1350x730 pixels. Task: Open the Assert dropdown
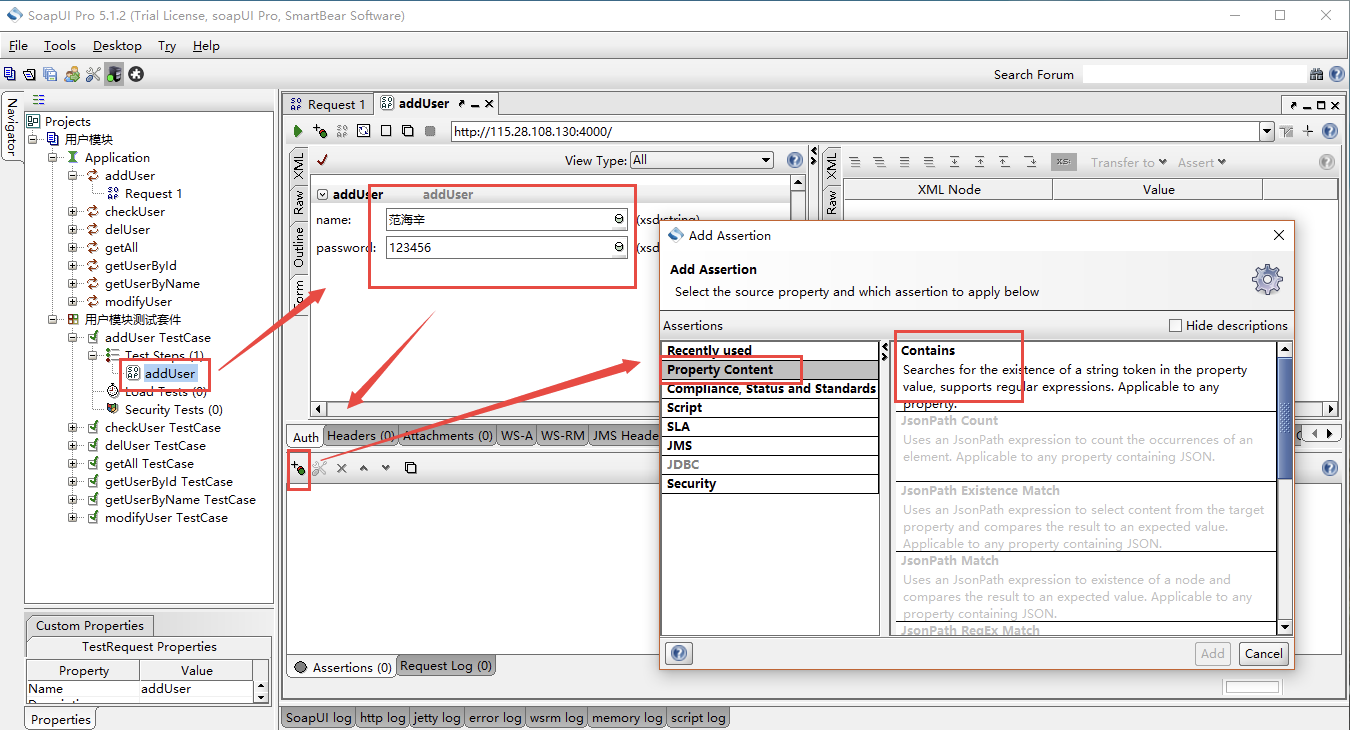(x=1201, y=162)
